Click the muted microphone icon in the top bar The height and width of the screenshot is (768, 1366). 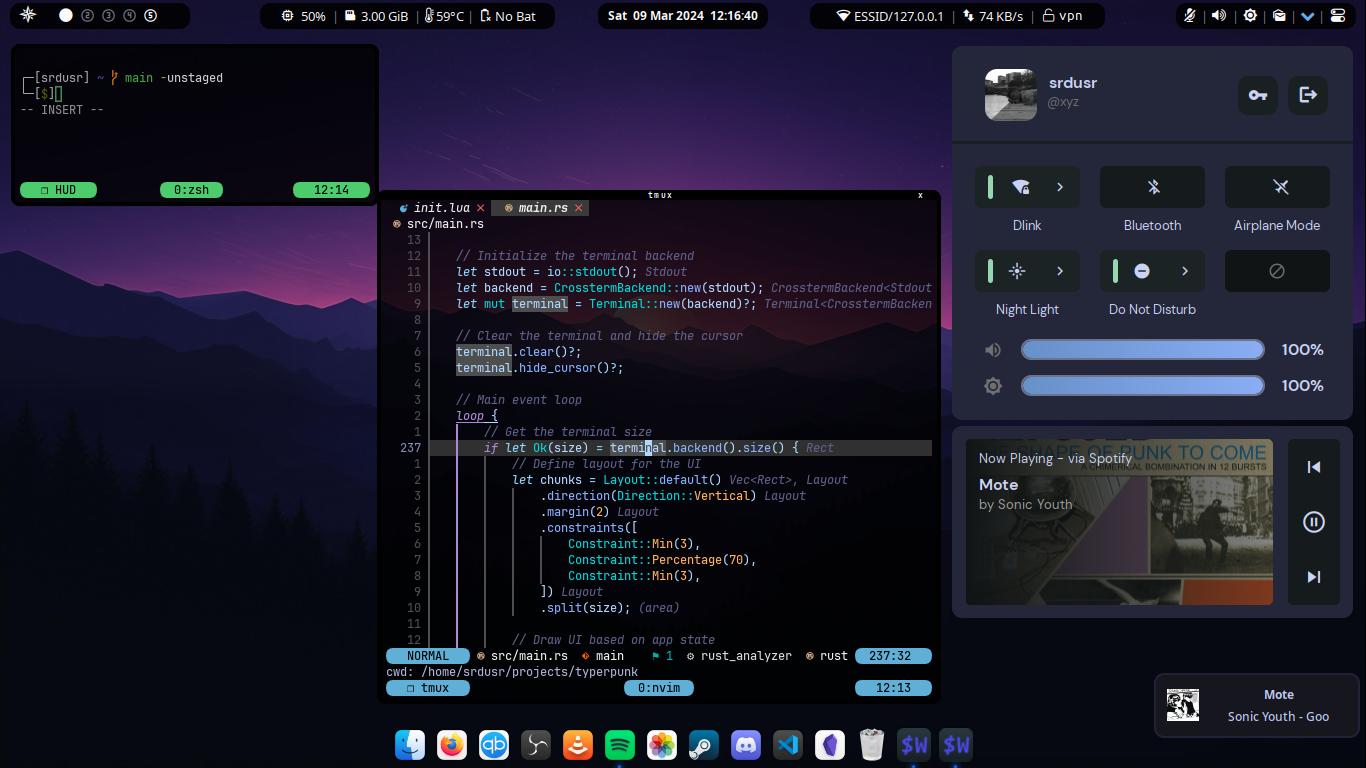click(1190, 16)
